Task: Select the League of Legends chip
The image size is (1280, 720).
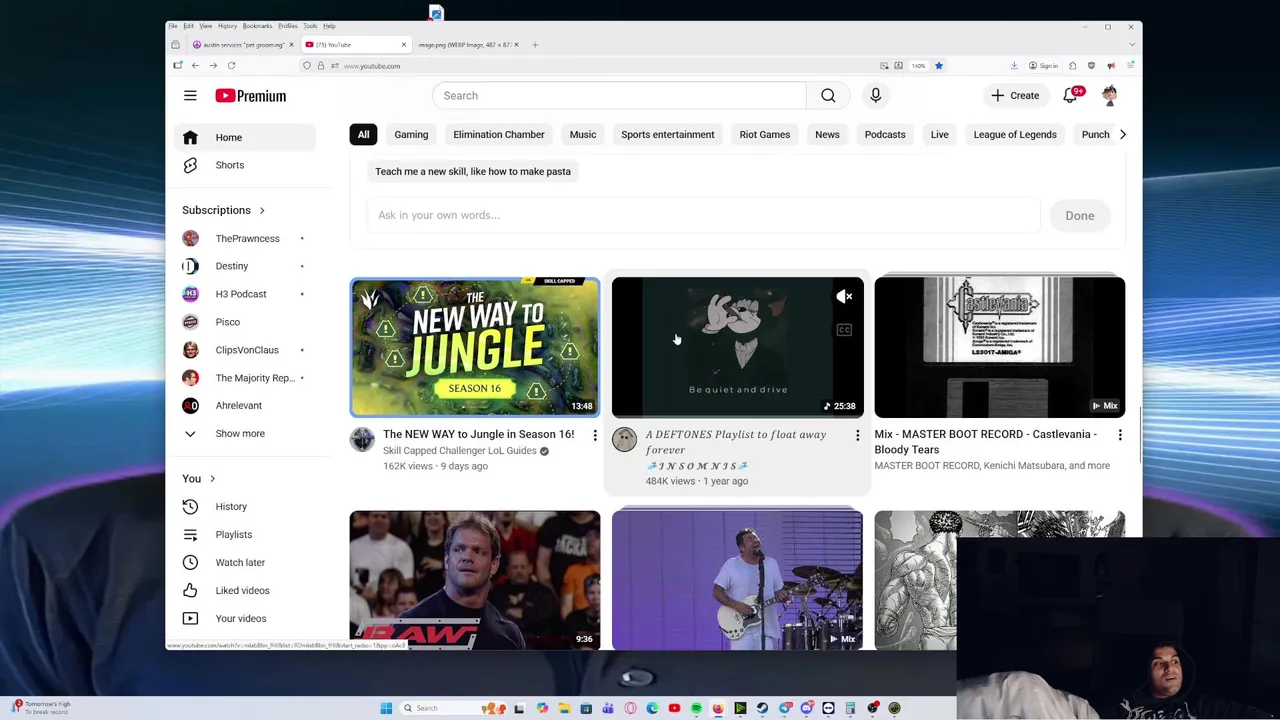Action: click(1015, 134)
